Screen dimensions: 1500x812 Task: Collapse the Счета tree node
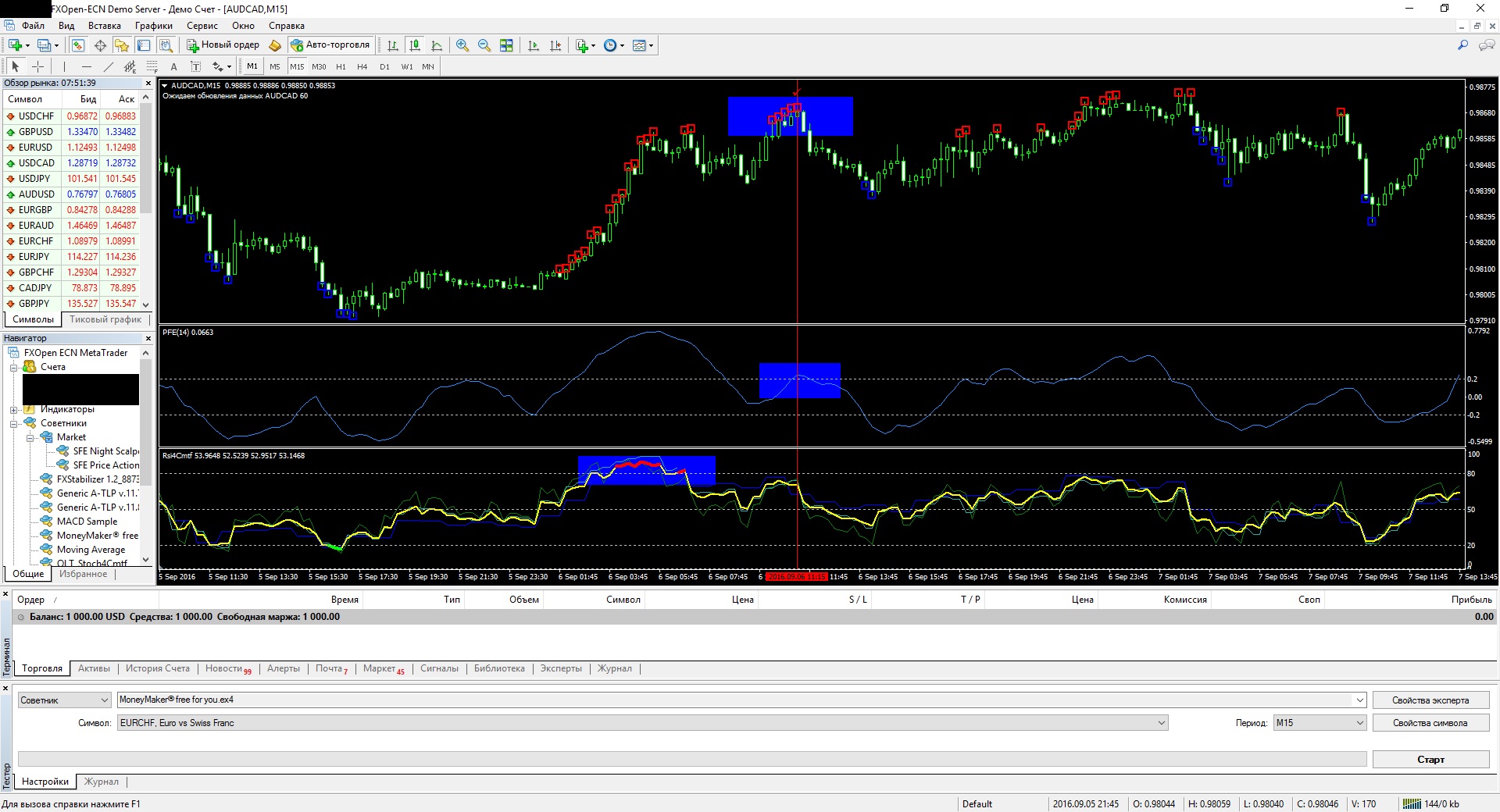coord(14,368)
